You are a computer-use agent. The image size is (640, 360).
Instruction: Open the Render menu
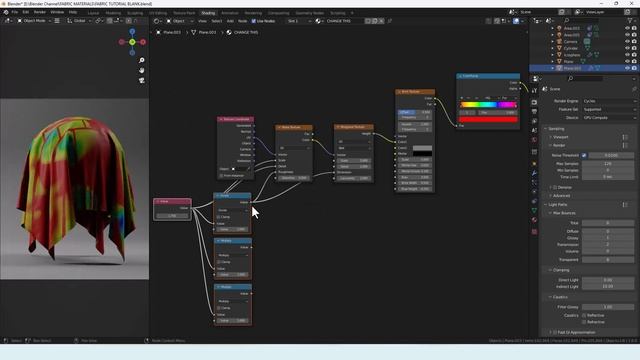(40, 12)
